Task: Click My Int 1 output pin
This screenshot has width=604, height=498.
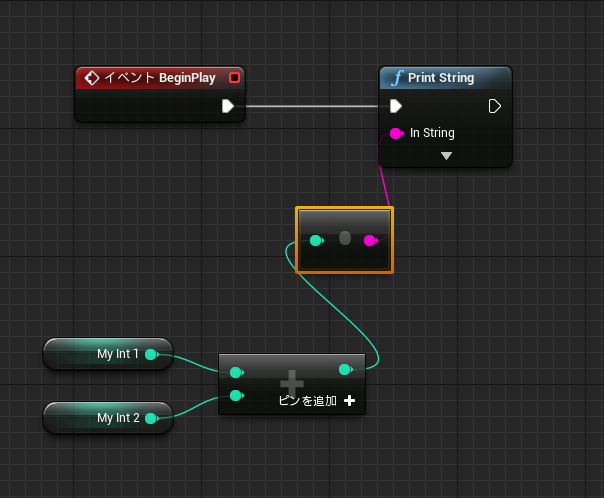Action: [151, 354]
